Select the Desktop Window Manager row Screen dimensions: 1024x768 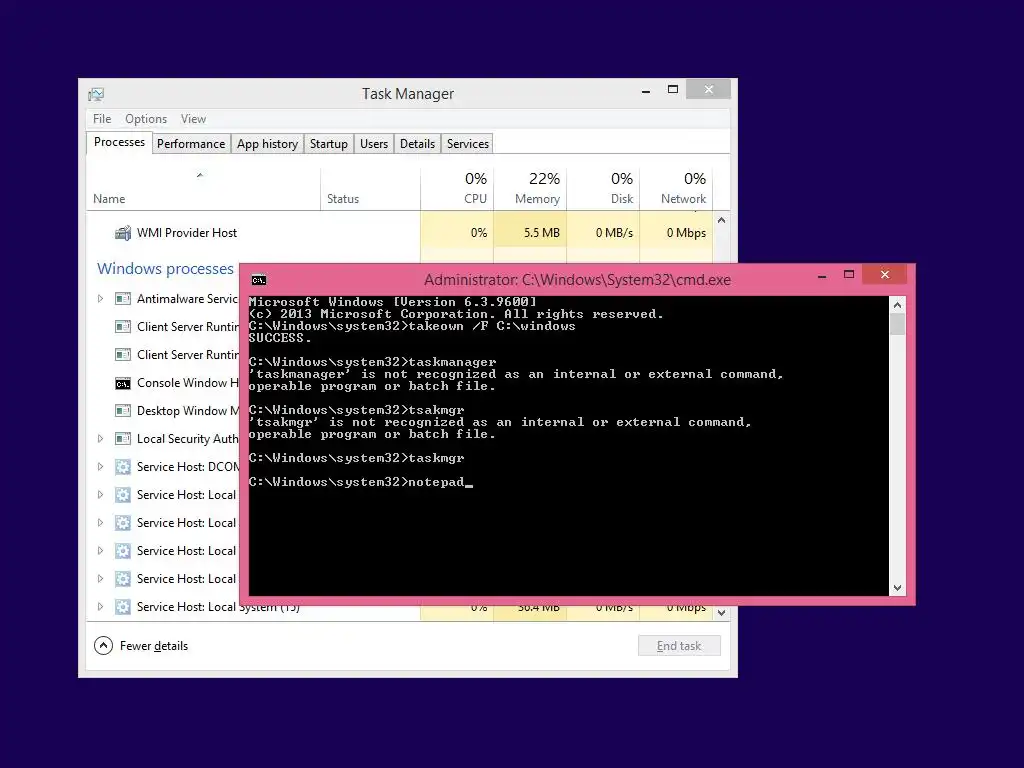[163, 411]
